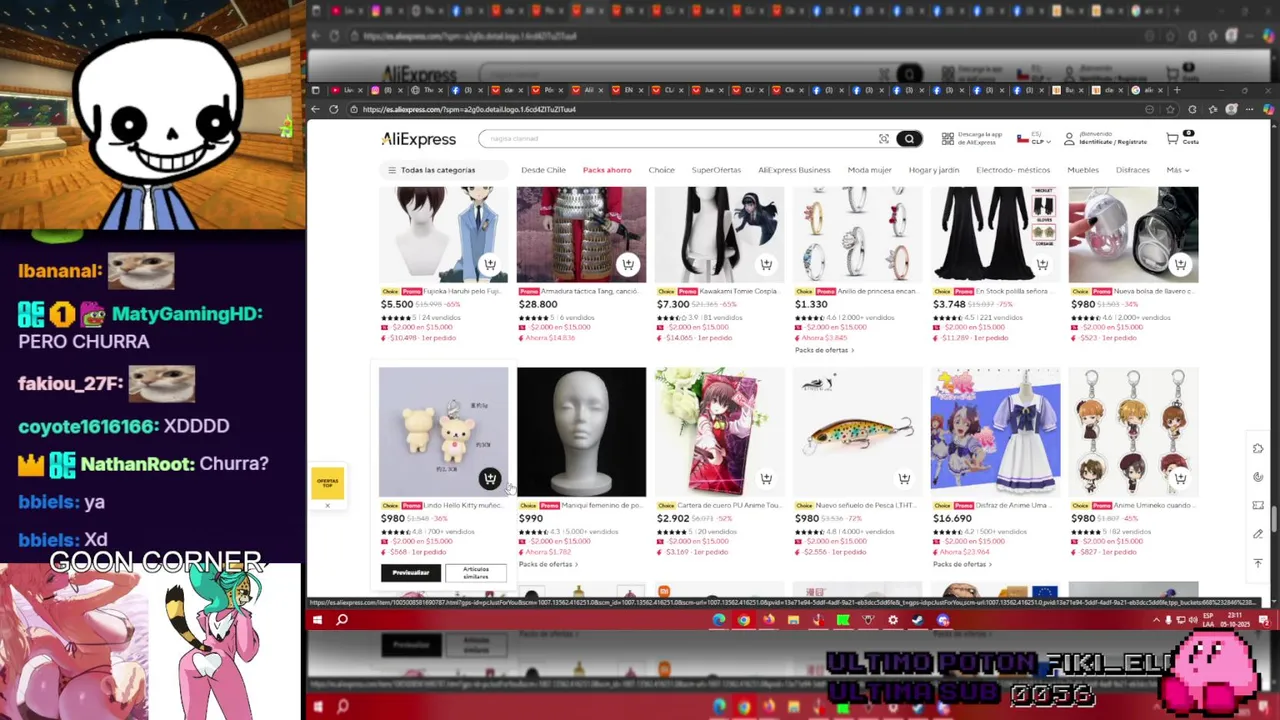Expand 'Packs de ofertas' under Maniquí femenino
The height and width of the screenshot is (720, 1280).
549,564
